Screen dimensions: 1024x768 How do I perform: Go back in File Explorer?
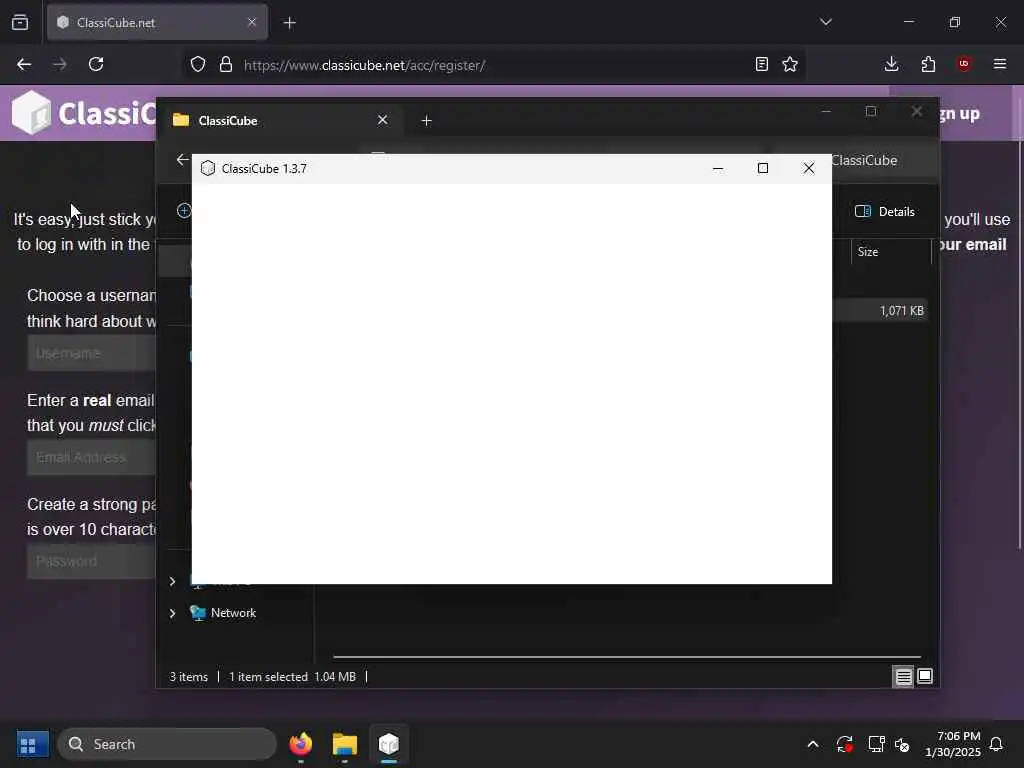[x=183, y=159]
